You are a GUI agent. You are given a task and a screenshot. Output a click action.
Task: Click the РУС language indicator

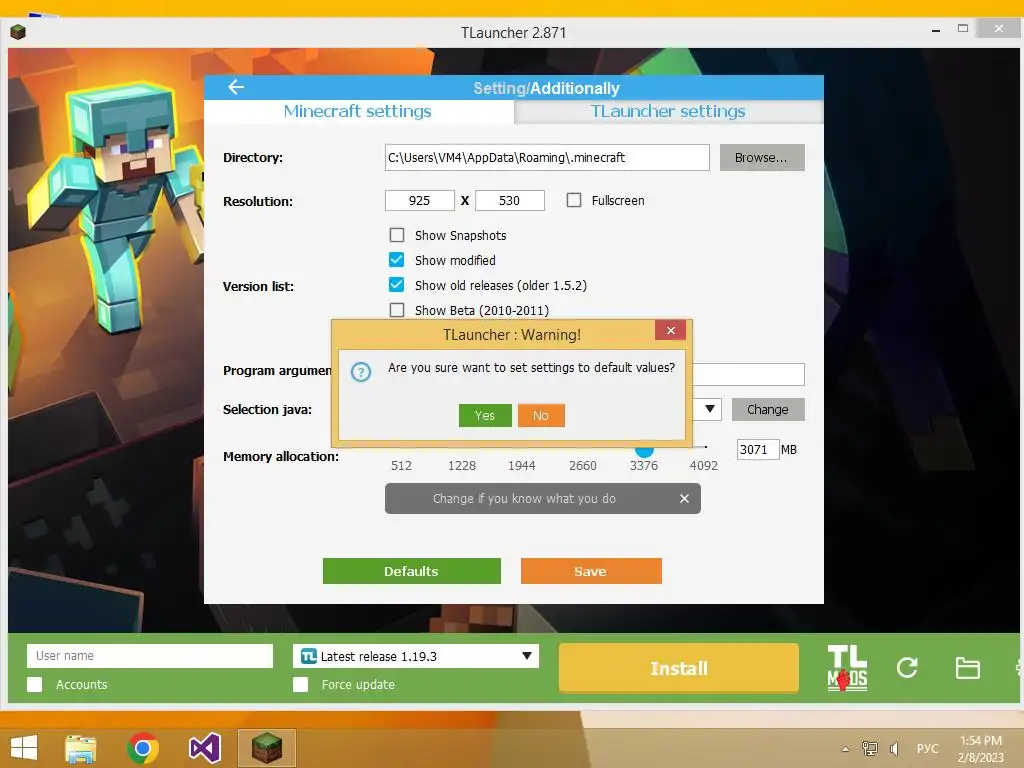pyautogui.click(x=927, y=748)
